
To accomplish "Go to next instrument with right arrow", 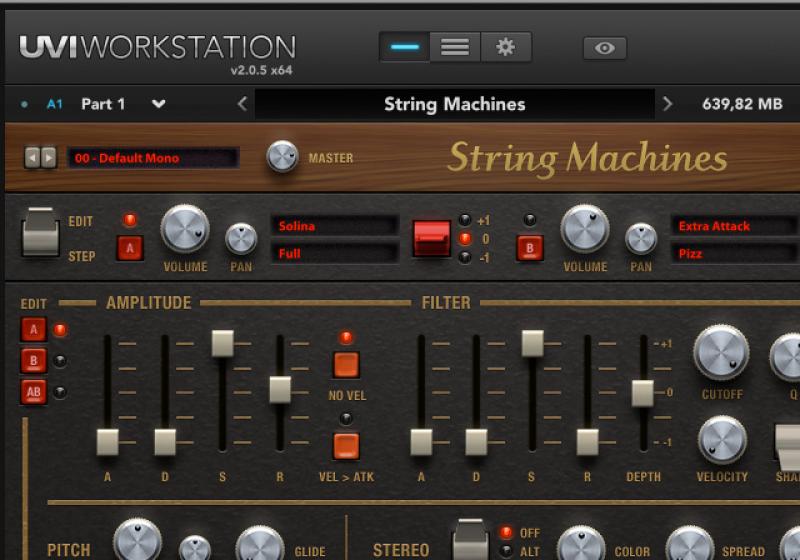I will click(x=667, y=104).
